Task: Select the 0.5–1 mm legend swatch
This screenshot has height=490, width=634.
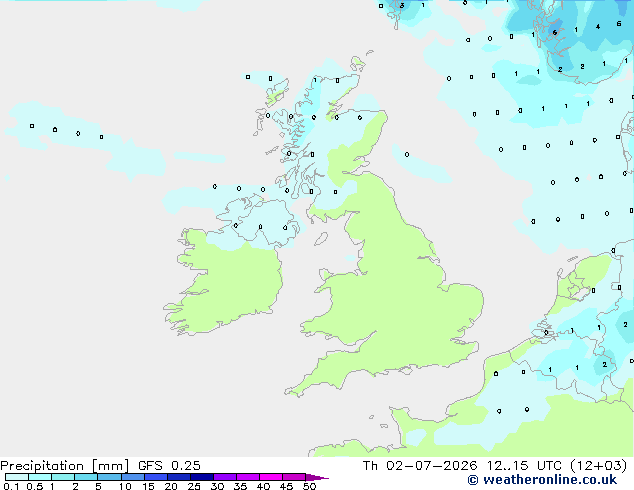Action: 40,477
